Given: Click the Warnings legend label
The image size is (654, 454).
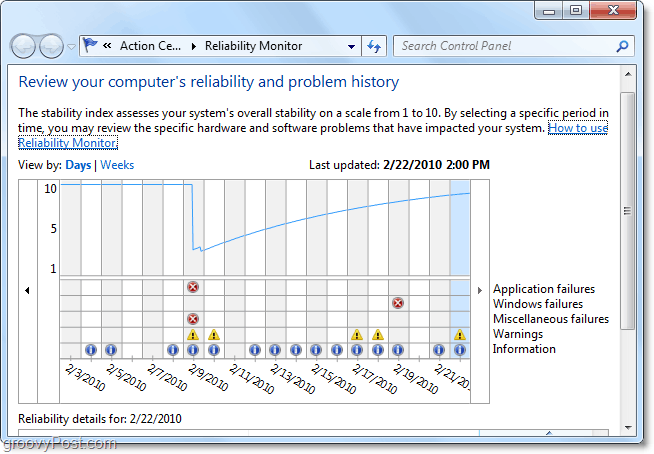Looking at the screenshot, I should [518, 334].
